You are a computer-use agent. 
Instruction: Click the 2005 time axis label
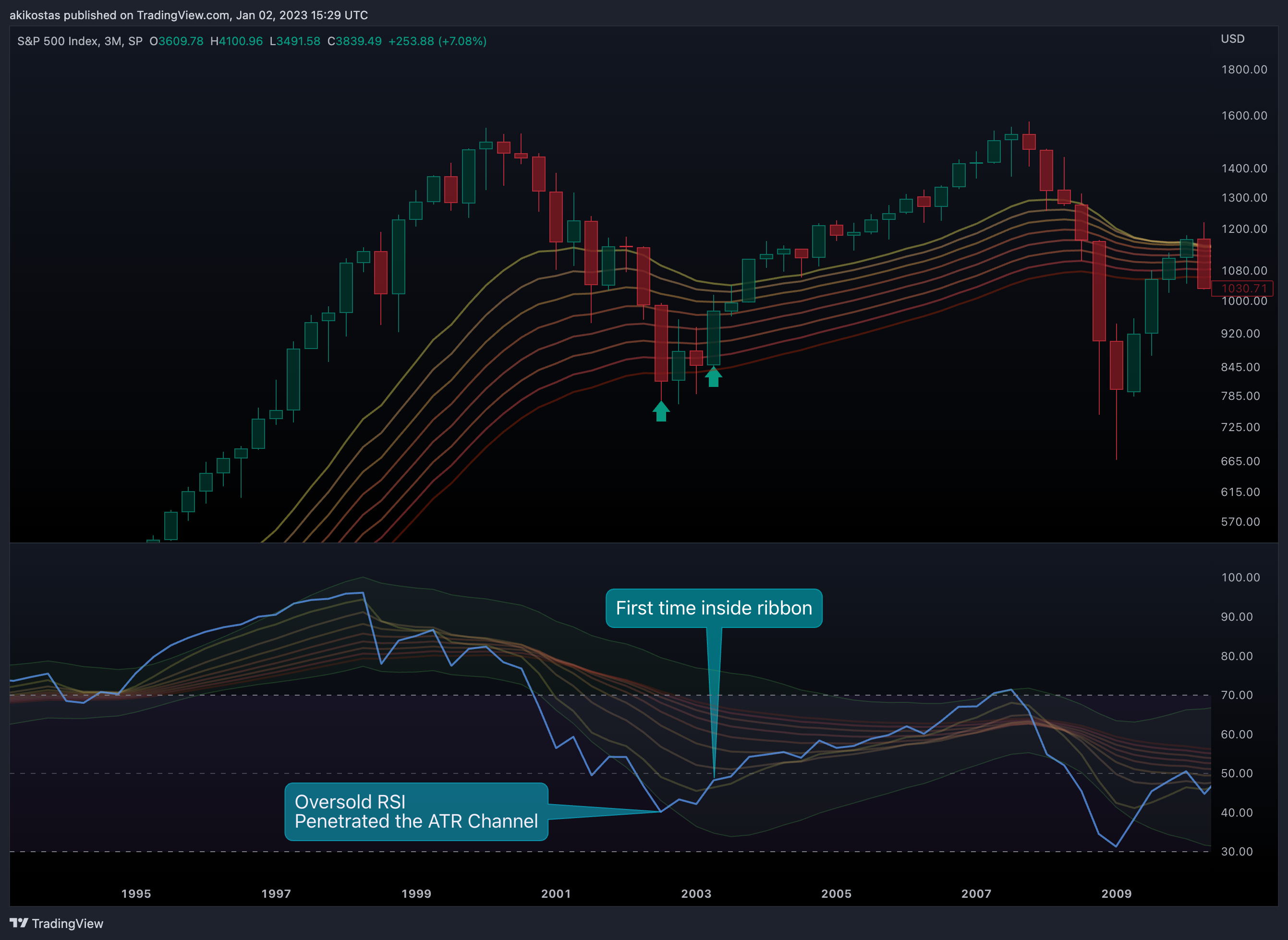[x=836, y=893]
